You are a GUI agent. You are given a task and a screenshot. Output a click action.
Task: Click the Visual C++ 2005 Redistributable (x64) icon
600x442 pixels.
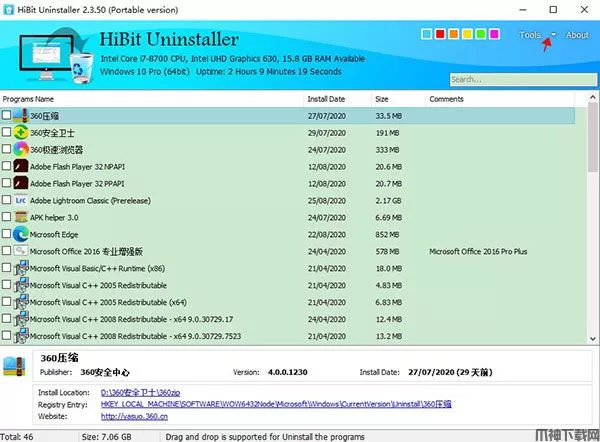click(21, 301)
